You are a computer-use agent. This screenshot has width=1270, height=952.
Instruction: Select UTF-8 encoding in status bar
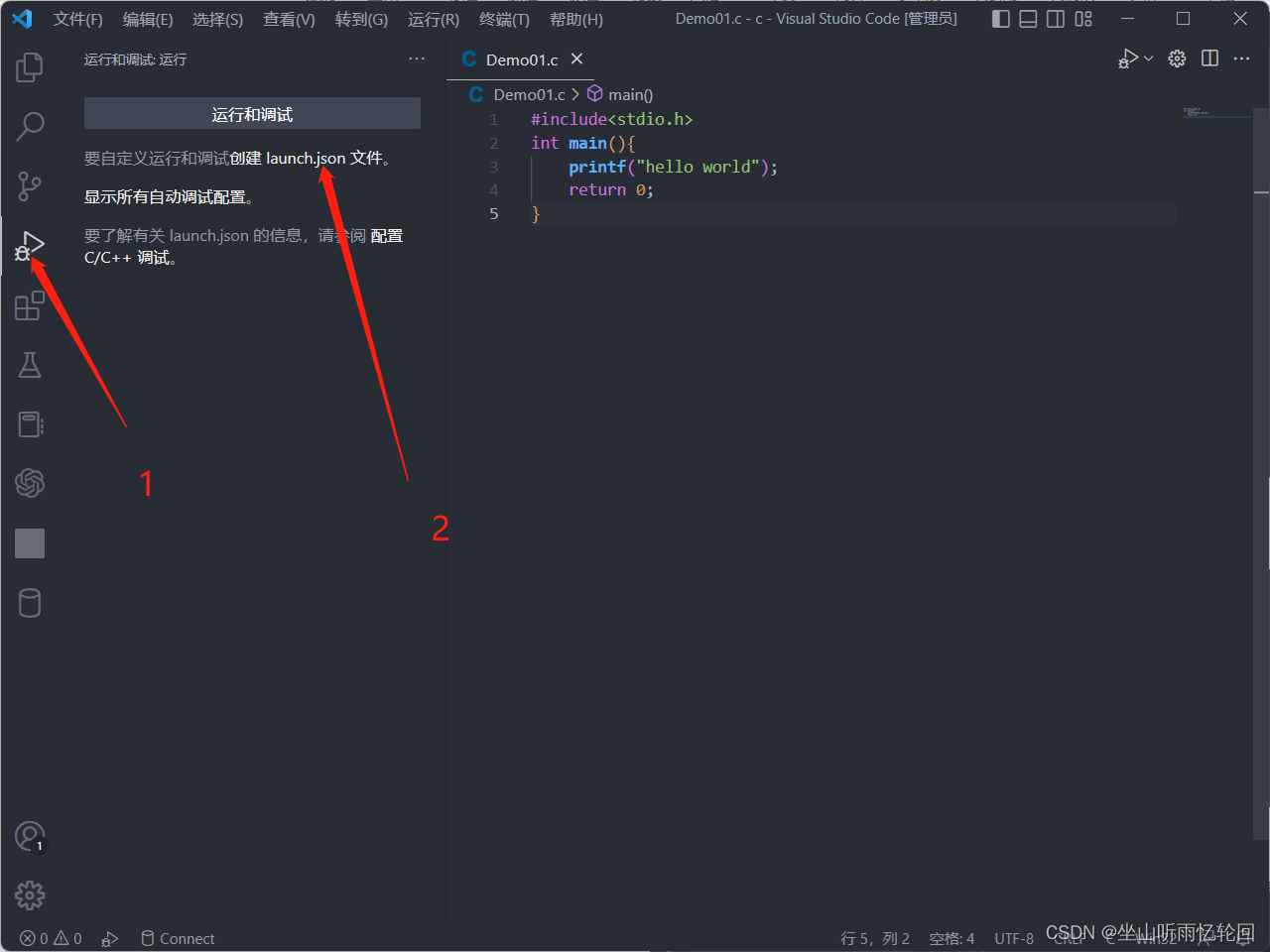tap(1014, 938)
